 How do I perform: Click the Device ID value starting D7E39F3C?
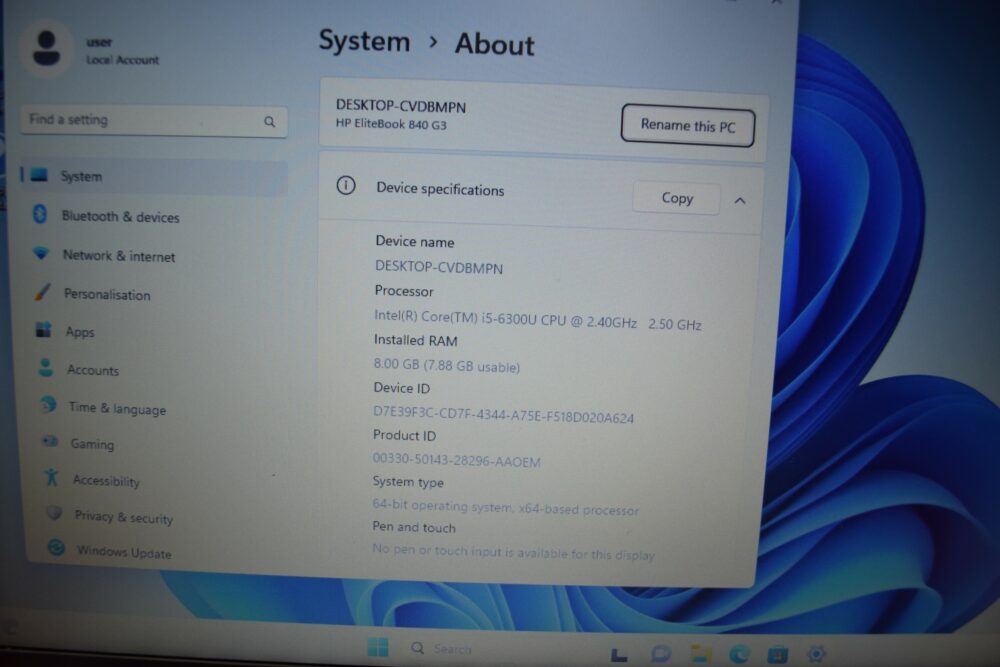click(x=503, y=414)
